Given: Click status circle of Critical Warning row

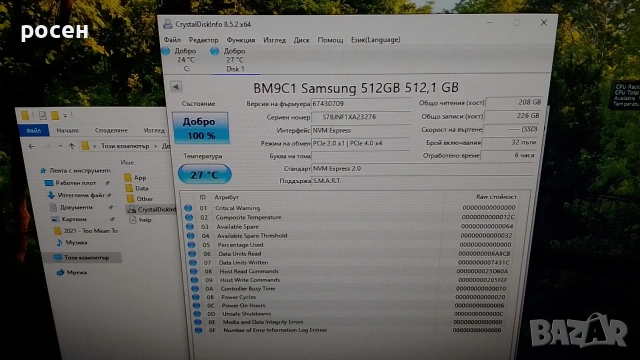Looking at the screenshot, I should (188, 208).
